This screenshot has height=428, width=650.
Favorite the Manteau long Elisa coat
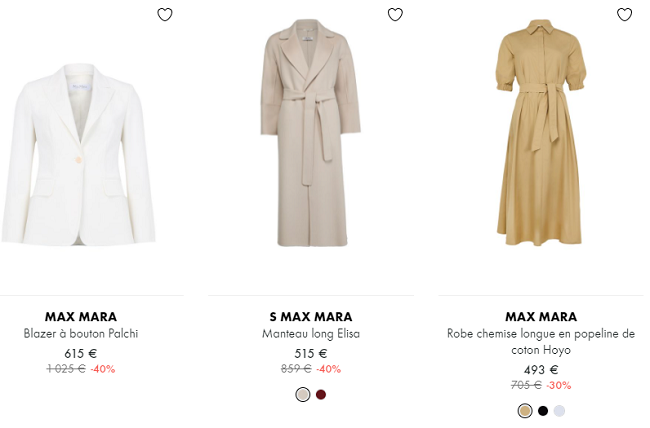395,14
